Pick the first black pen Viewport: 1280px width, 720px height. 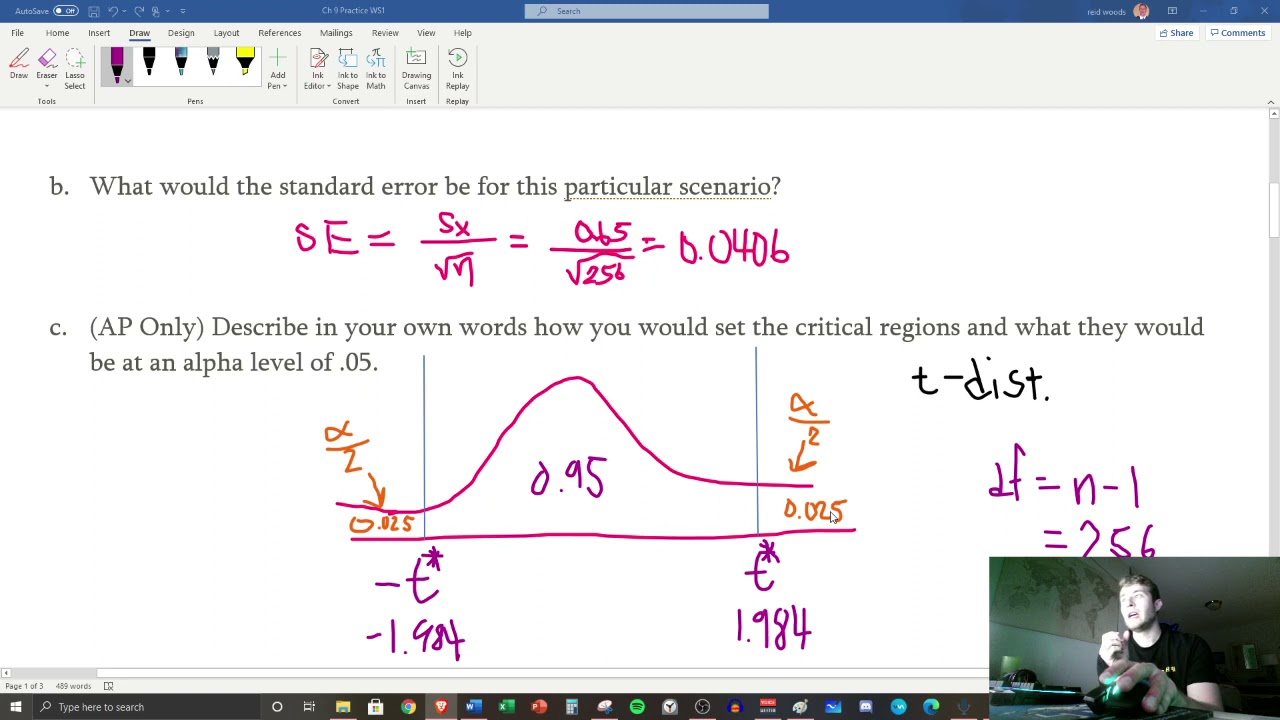(149, 63)
